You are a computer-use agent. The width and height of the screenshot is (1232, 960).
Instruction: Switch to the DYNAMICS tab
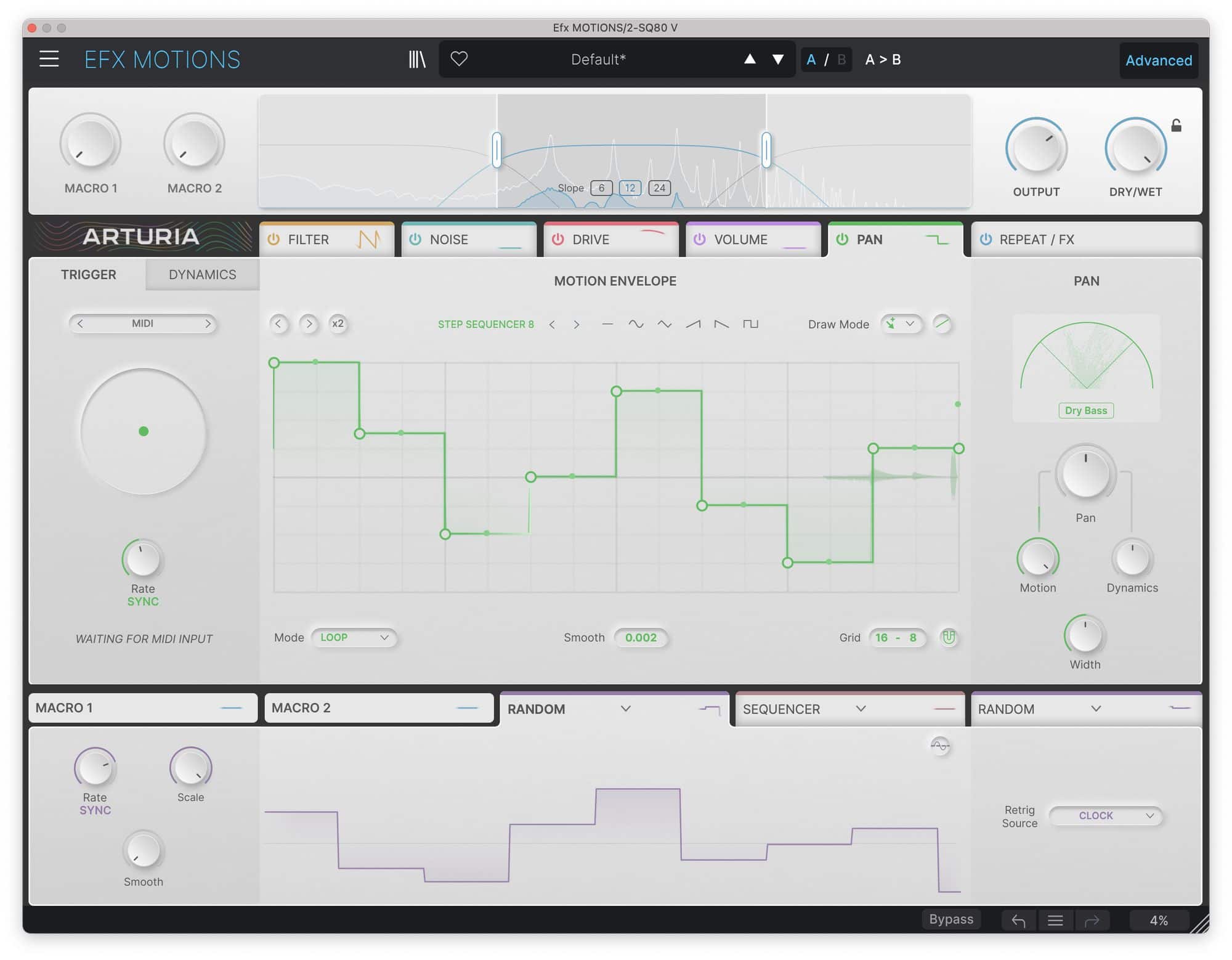click(202, 275)
